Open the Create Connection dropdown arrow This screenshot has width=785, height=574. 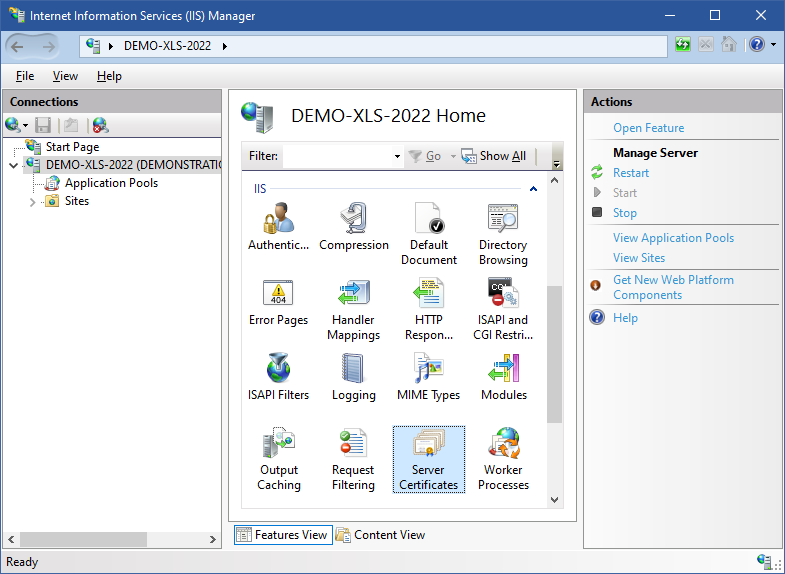[x=26, y=125]
